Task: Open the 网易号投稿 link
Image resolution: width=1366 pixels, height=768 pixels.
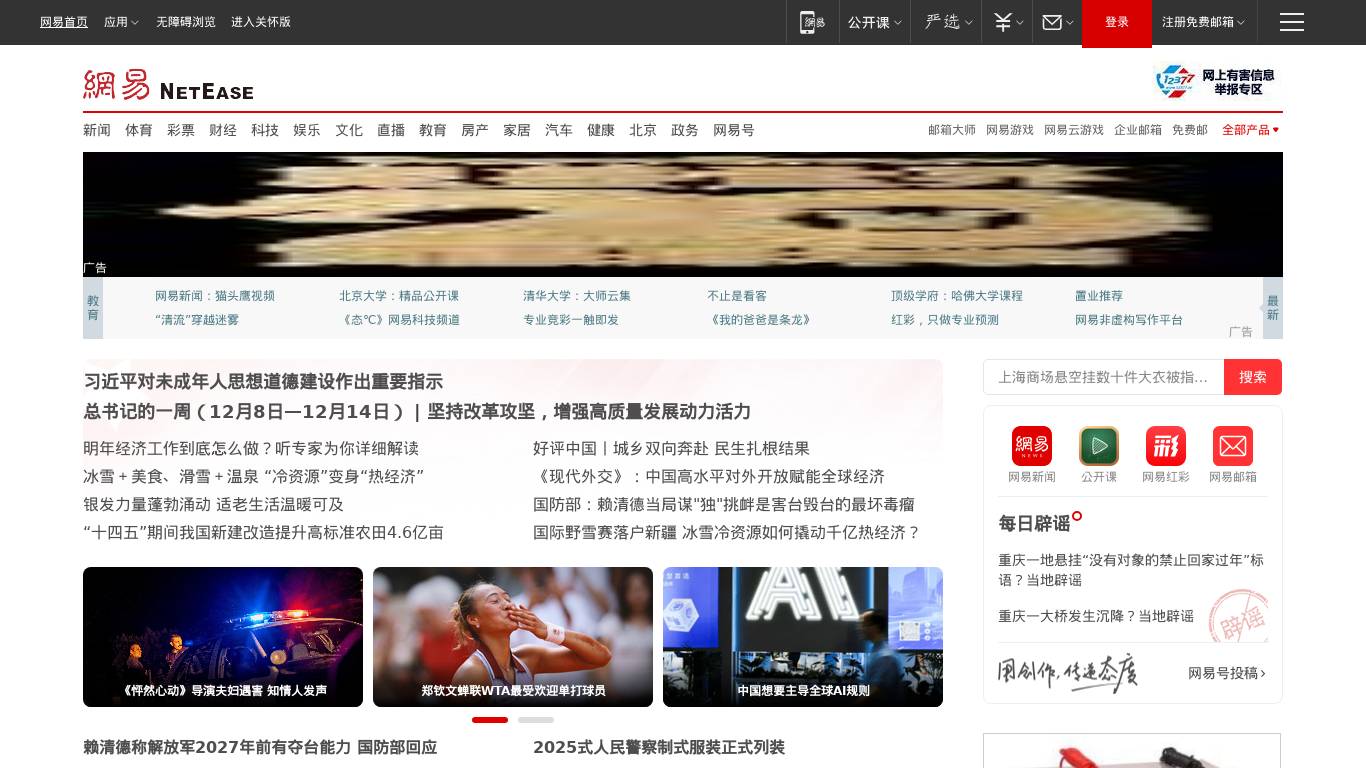Action: point(1226,673)
